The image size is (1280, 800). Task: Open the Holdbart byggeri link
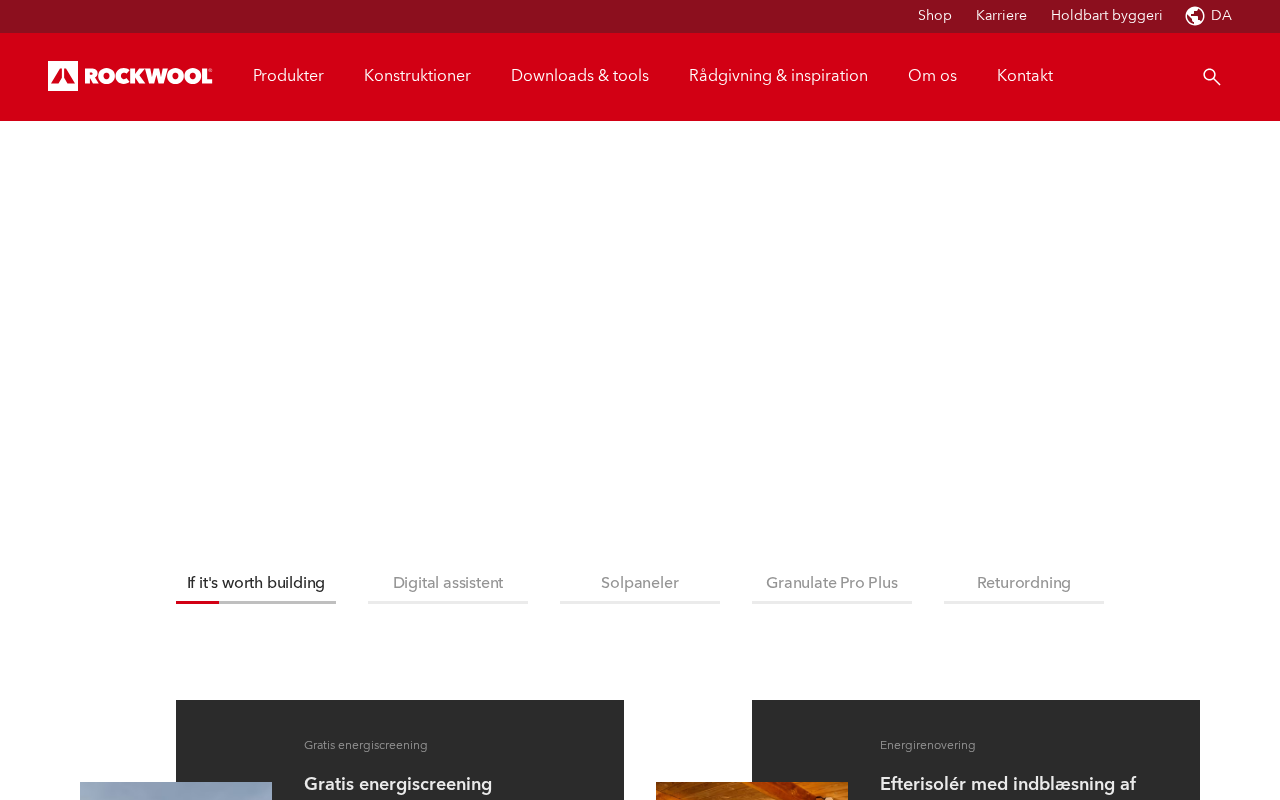(1107, 16)
